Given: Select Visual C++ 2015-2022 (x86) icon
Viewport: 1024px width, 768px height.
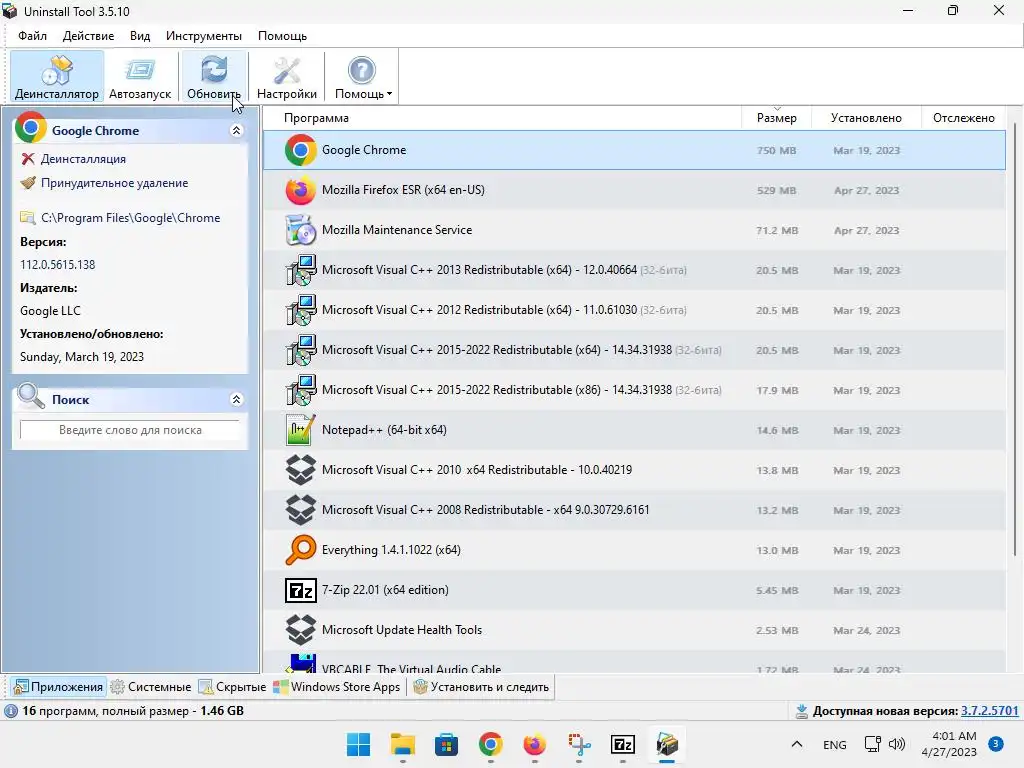Looking at the screenshot, I should (x=300, y=390).
